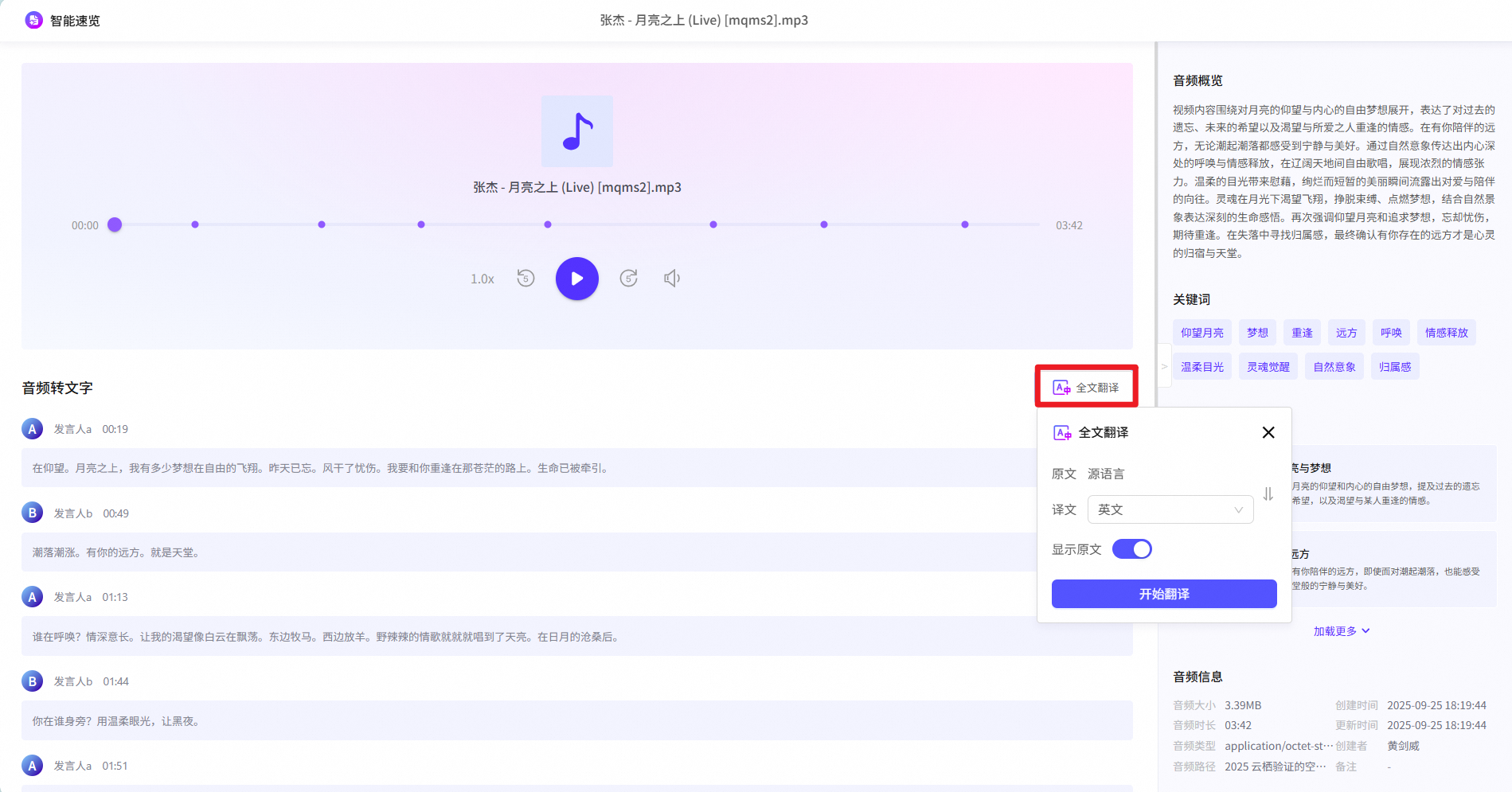This screenshot has height=792, width=1512.
Task: Select the 归属感 keyword tag
Action: (x=1395, y=367)
